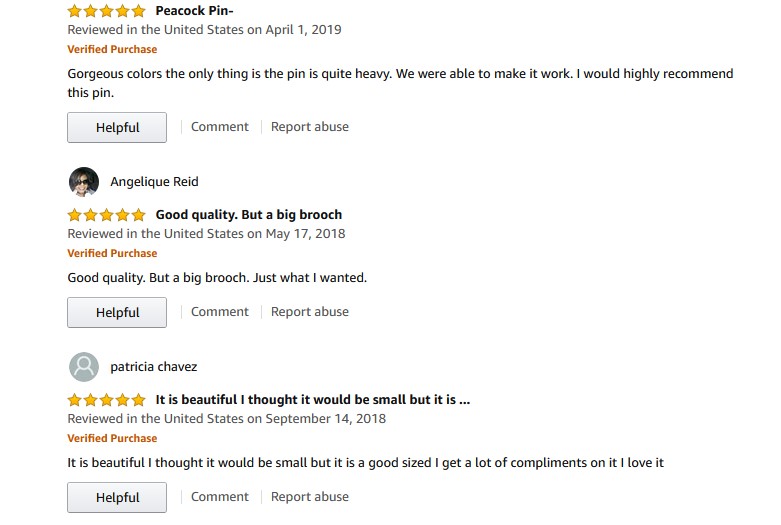Mark Angelique Reid's review as Helpful
This screenshot has height=525, width=781.
click(117, 313)
